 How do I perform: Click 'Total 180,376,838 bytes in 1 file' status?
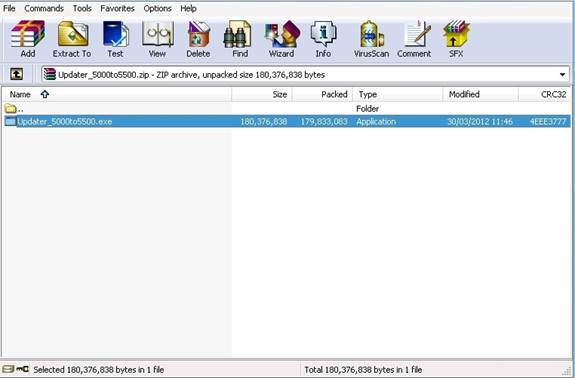363,370
